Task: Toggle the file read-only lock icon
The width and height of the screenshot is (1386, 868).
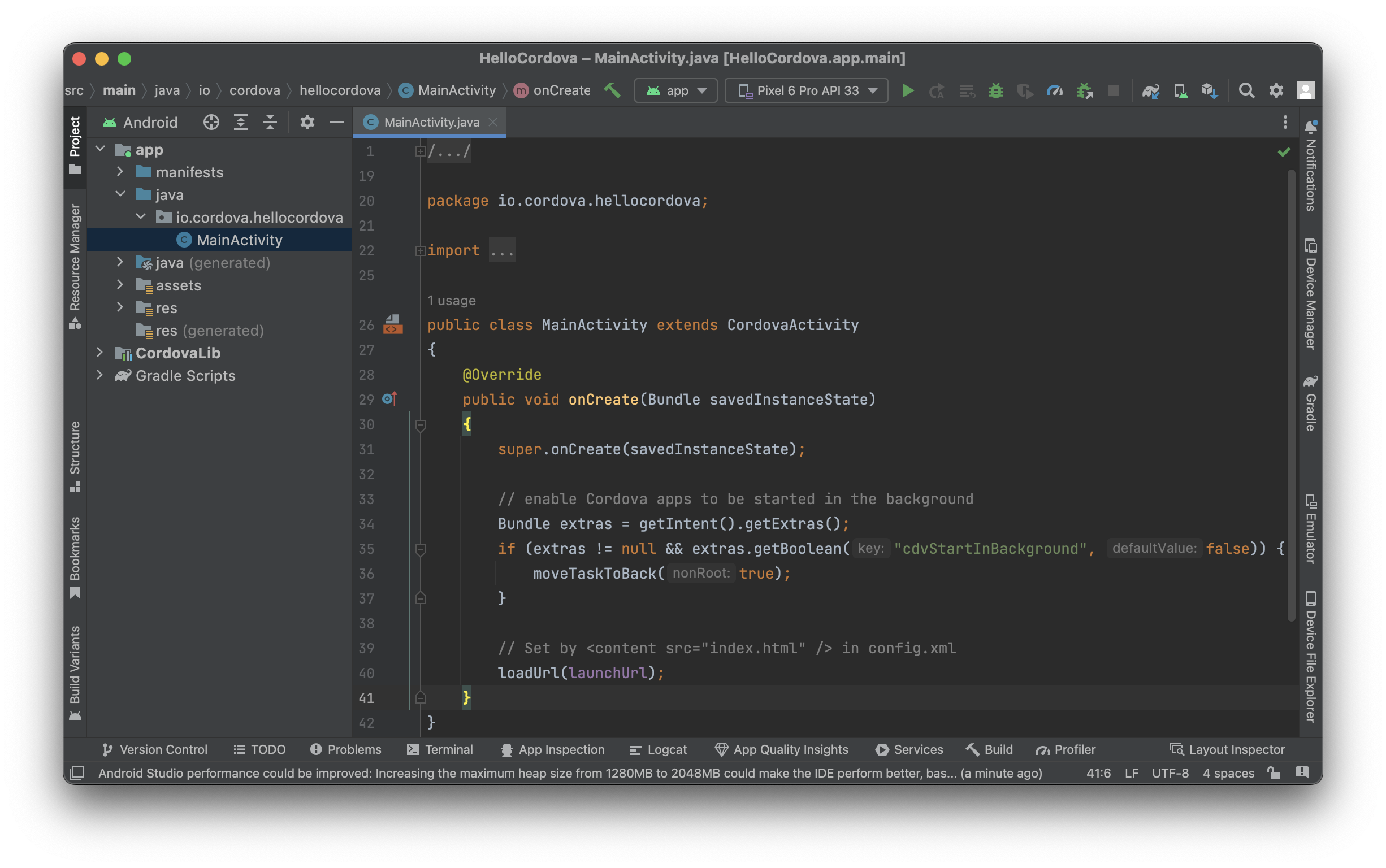Action: pos(1274,772)
